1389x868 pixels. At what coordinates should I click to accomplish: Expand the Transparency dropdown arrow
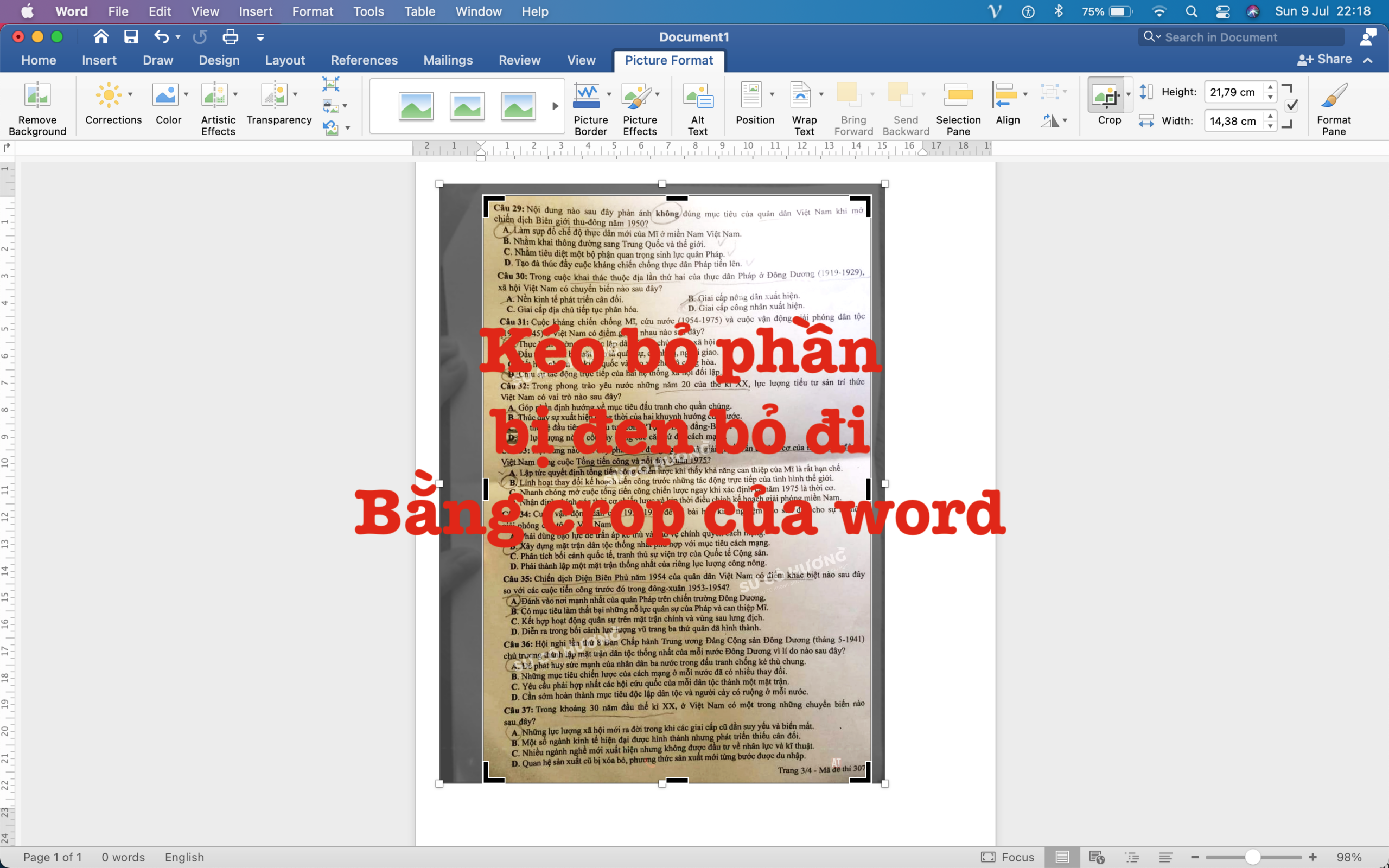coord(295,94)
